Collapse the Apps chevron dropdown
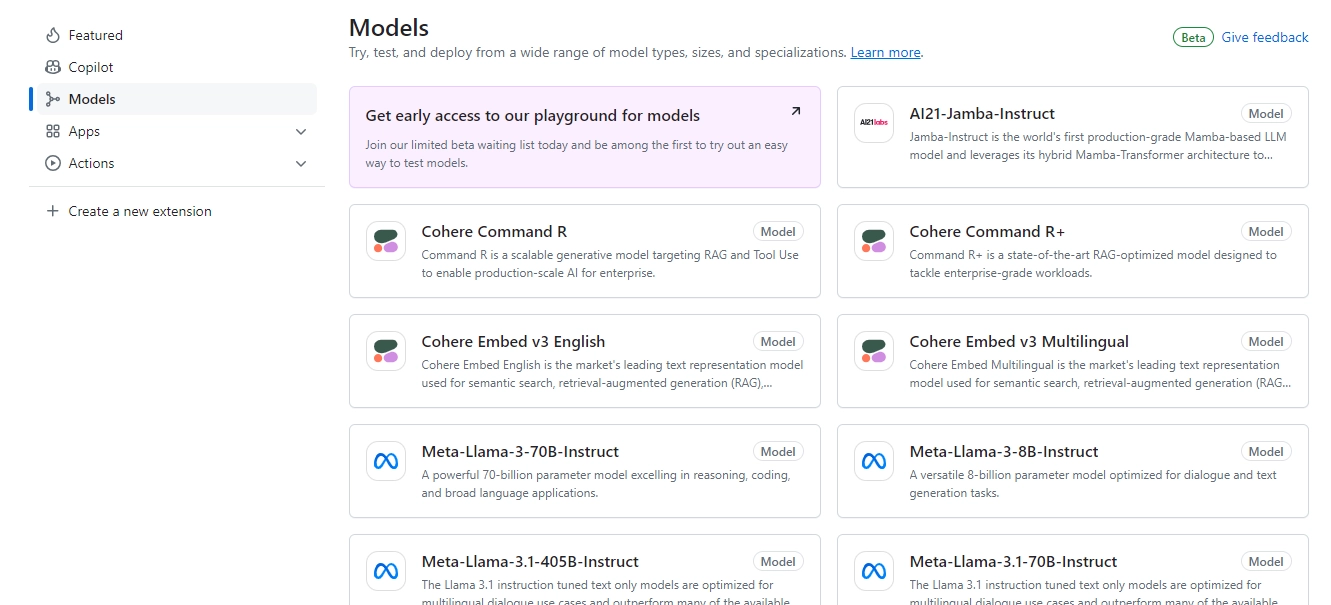The width and height of the screenshot is (1331, 605). coord(301,131)
